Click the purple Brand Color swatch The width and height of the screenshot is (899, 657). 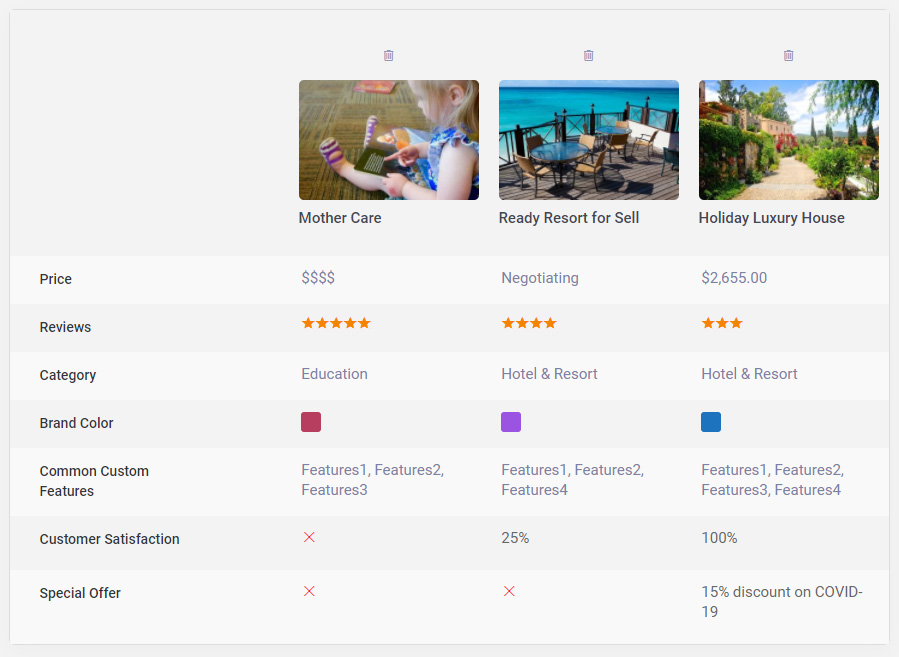(511, 422)
